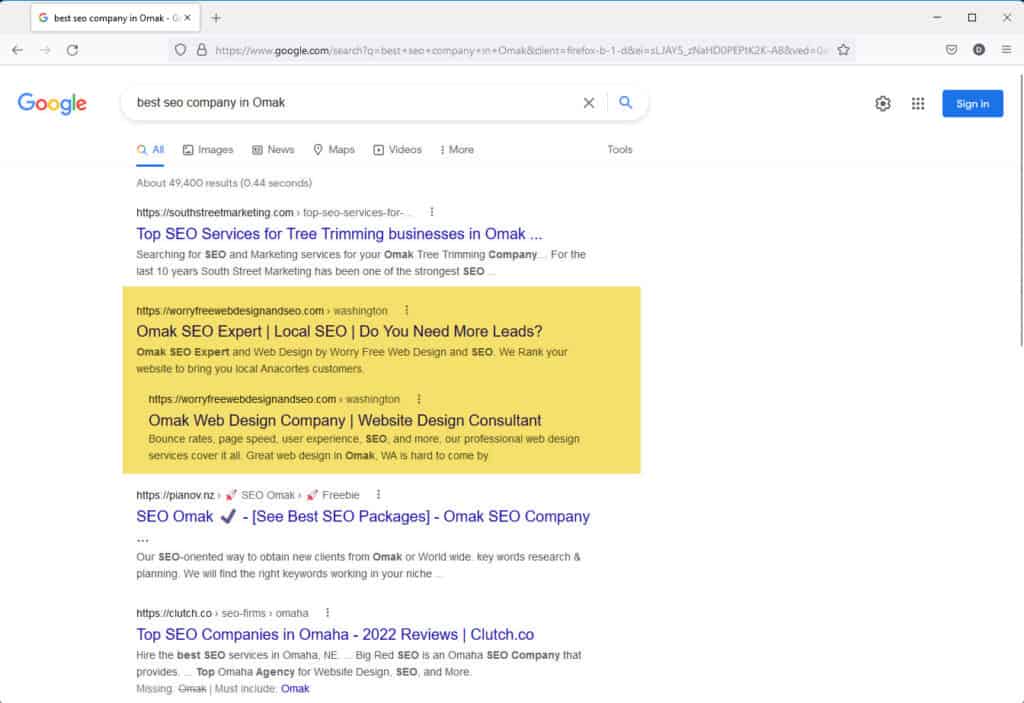View site security padlock info
The width and height of the screenshot is (1024, 703).
click(202, 50)
